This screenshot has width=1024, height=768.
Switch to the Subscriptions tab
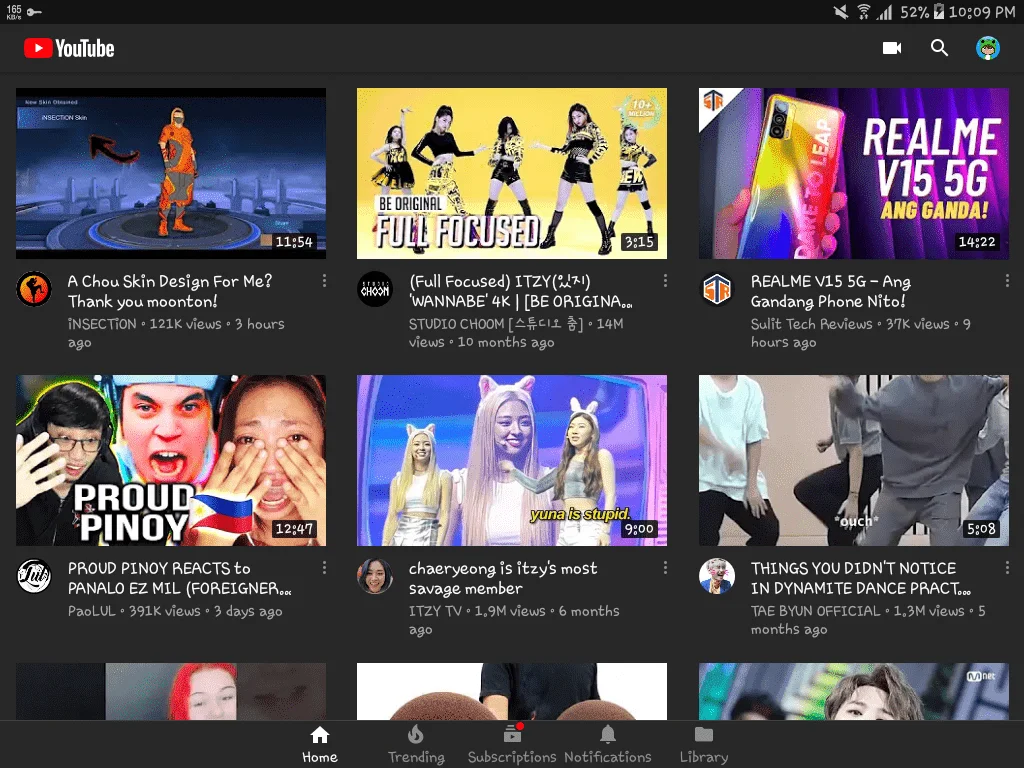pos(512,744)
